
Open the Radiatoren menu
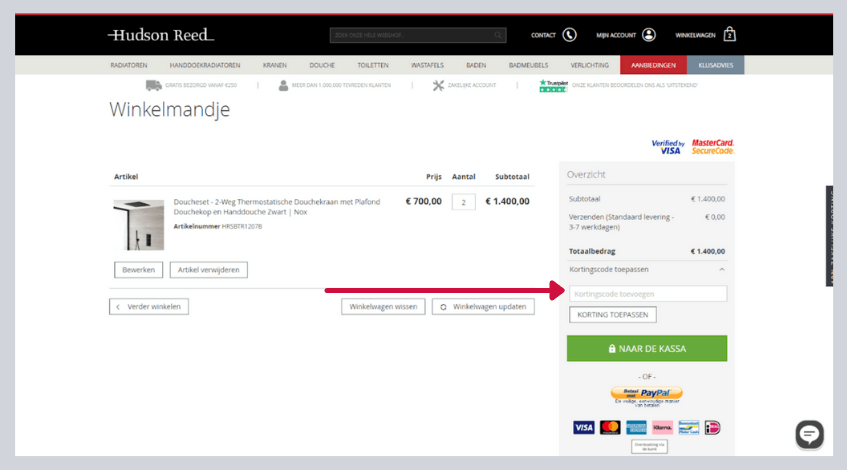coord(129,65)
